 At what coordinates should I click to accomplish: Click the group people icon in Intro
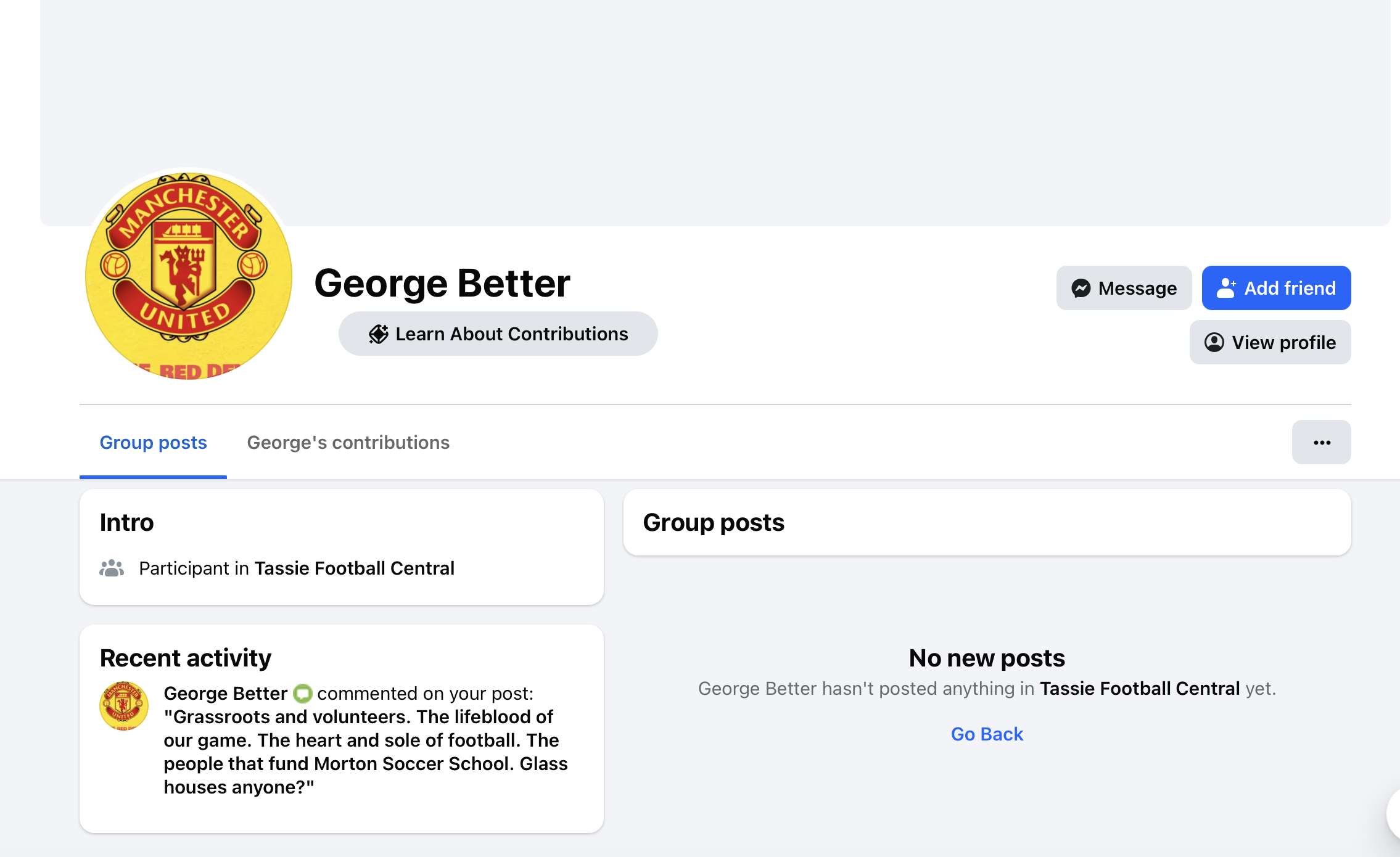click(112, 568)
